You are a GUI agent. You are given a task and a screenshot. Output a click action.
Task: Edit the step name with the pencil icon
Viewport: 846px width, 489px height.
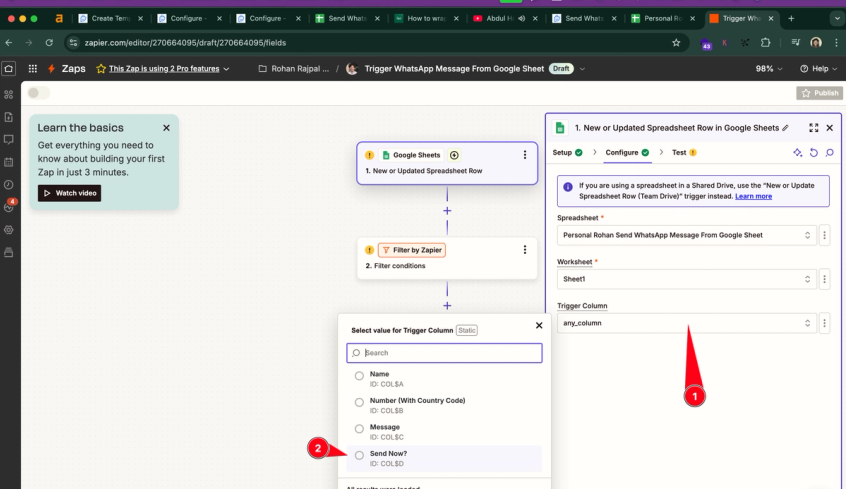786,128
